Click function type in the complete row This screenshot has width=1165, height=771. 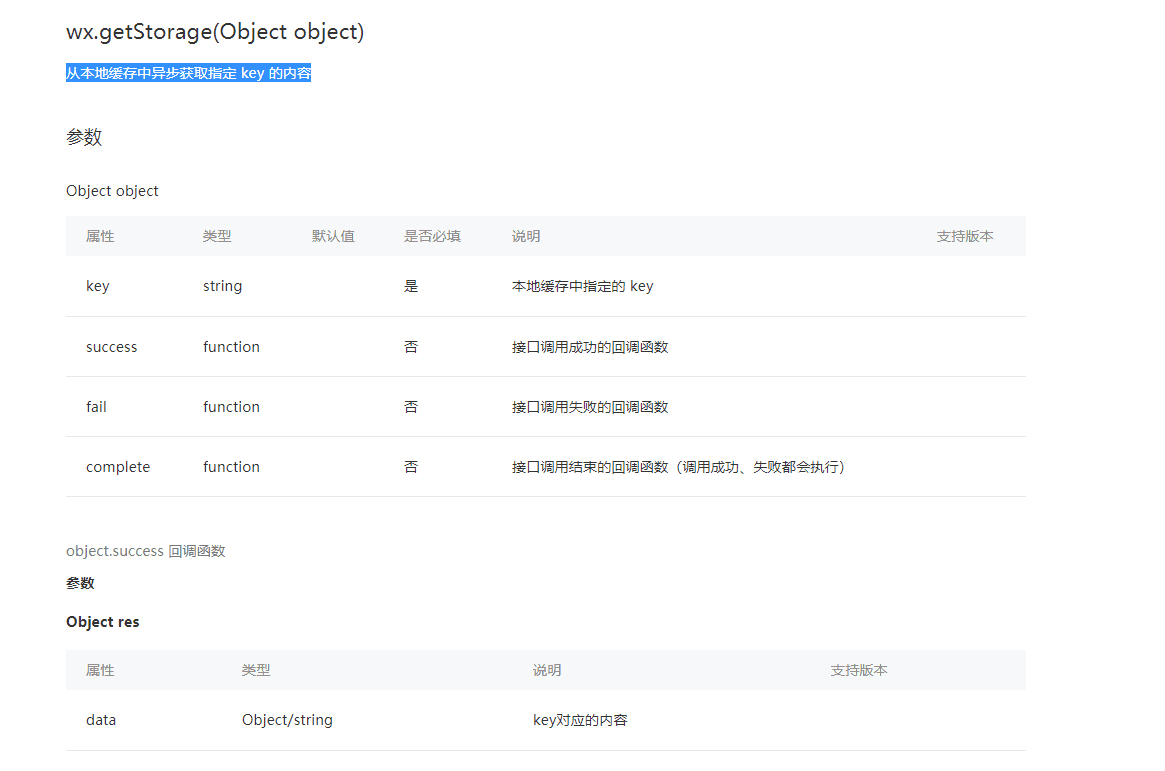231,467
